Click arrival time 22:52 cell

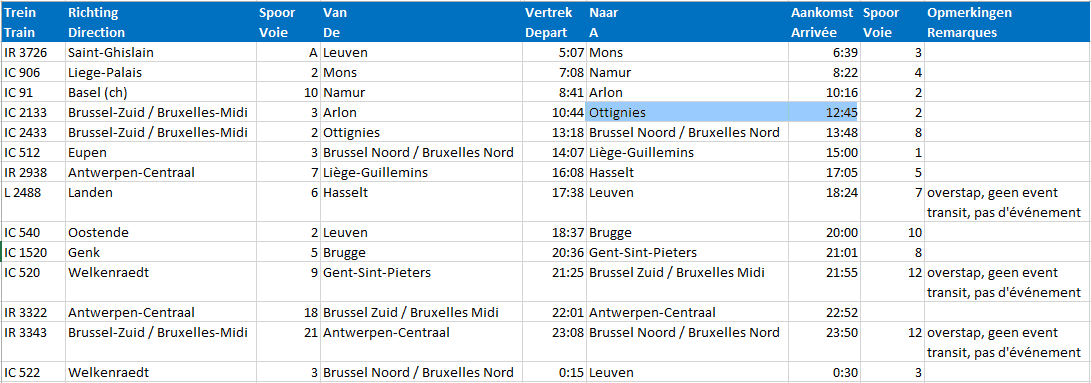click(x=825, y=313)
